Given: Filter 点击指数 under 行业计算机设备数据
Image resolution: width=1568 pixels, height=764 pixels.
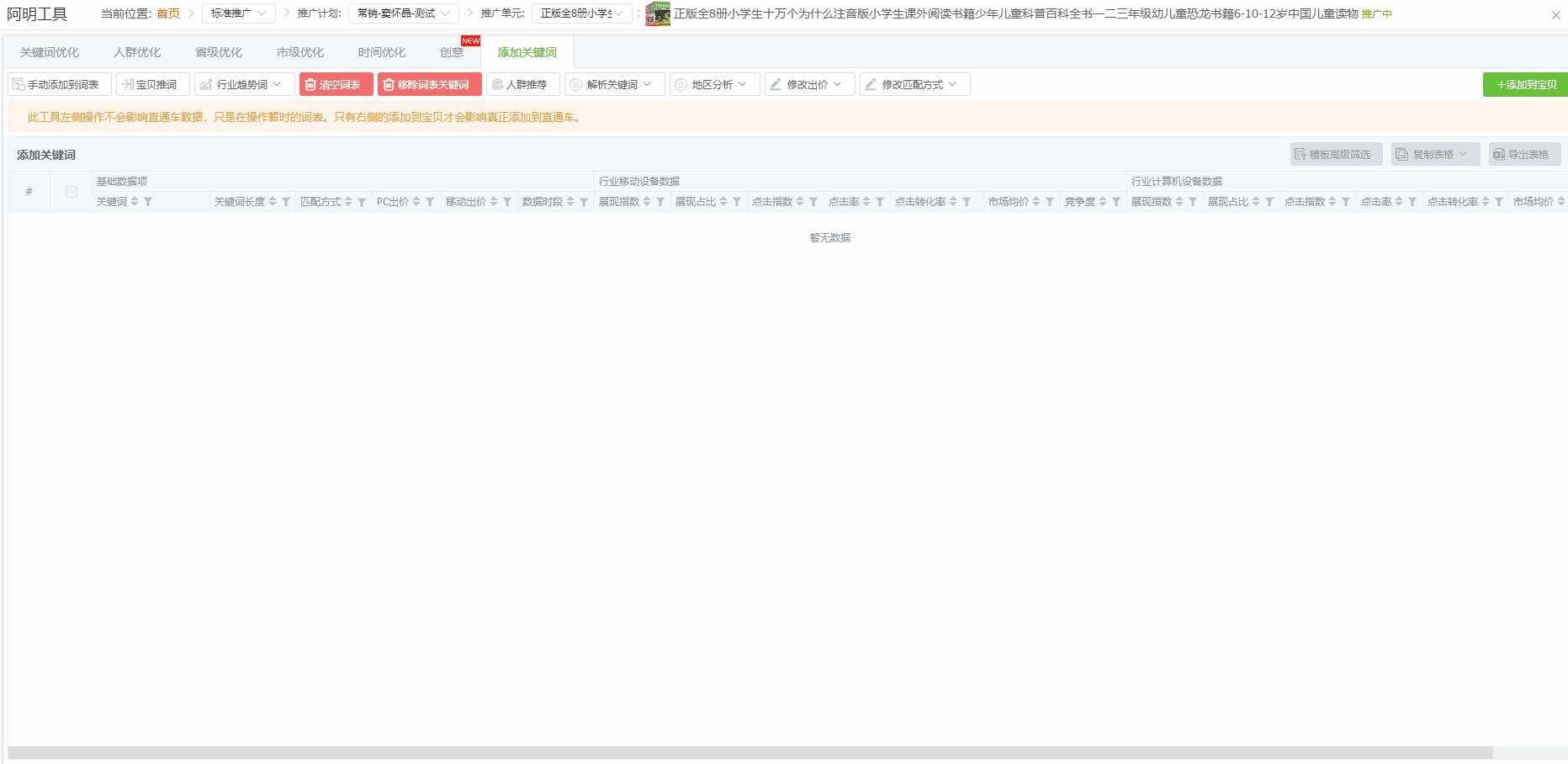Looking at the screenshot, I should click(1346, 202).
